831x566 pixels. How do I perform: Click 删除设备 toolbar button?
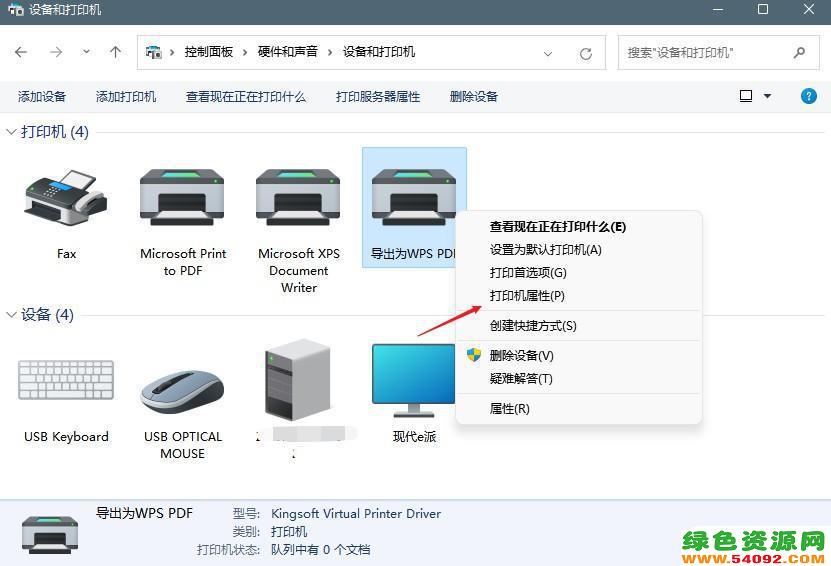[x=474, y=96]
